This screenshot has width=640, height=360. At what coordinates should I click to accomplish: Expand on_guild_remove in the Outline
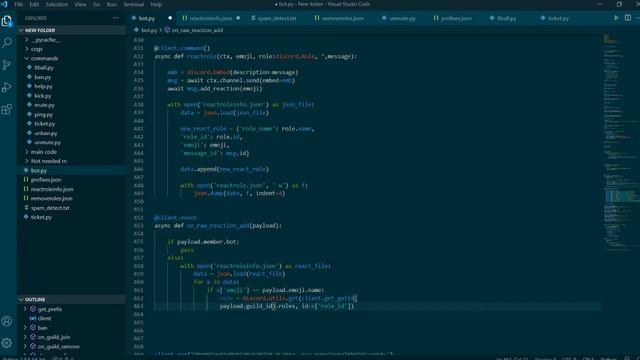26,346
